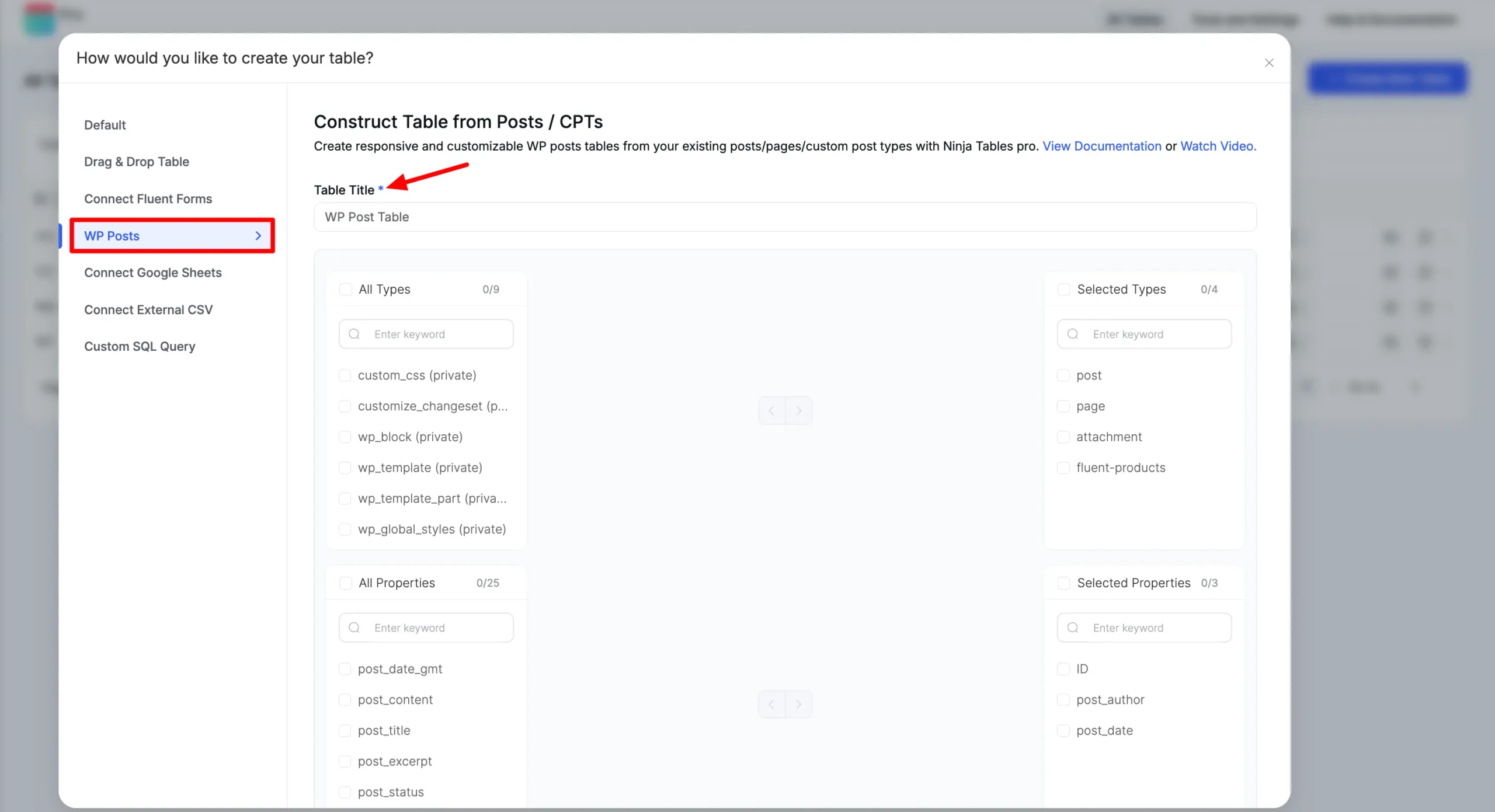
Task: Check the ID property
Action: (x=1063, y=669)
